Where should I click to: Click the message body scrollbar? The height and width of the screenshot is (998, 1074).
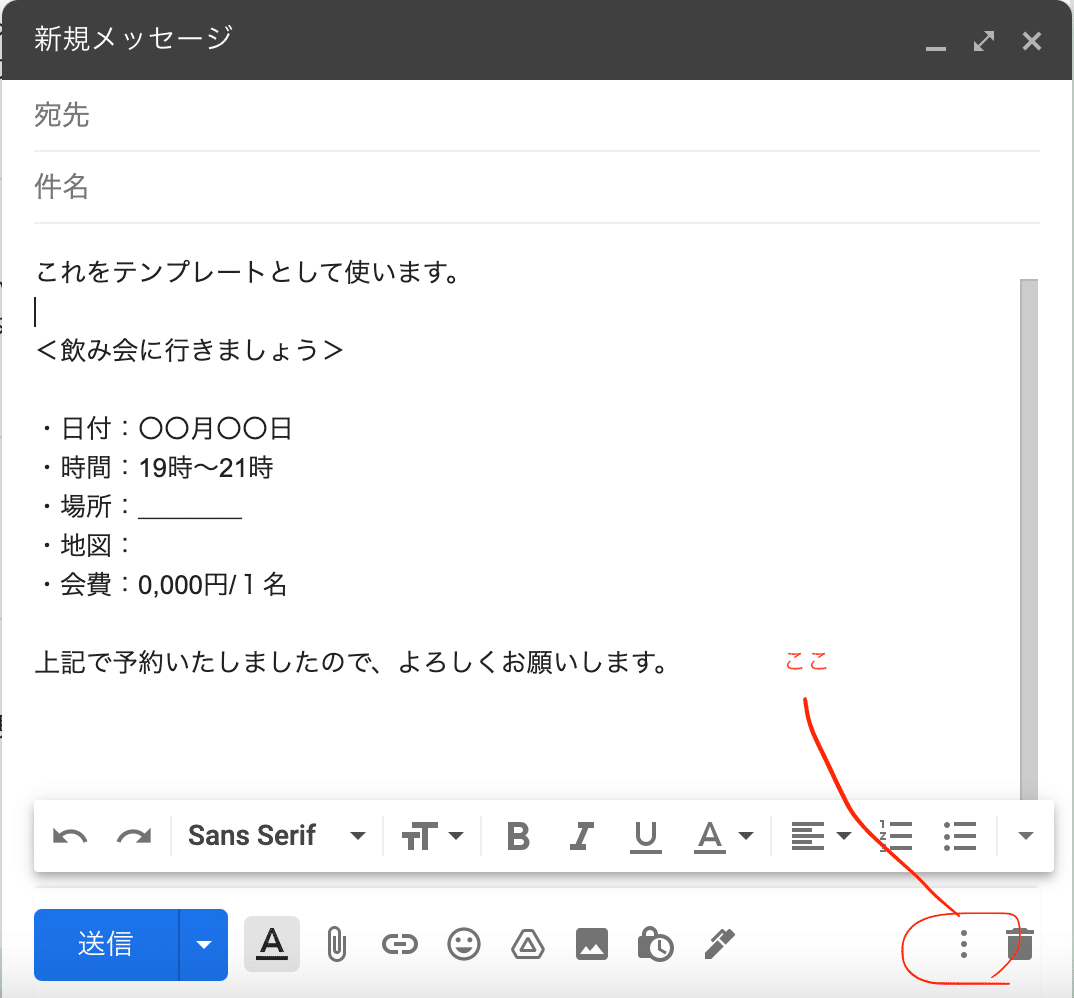point(1029,539)
